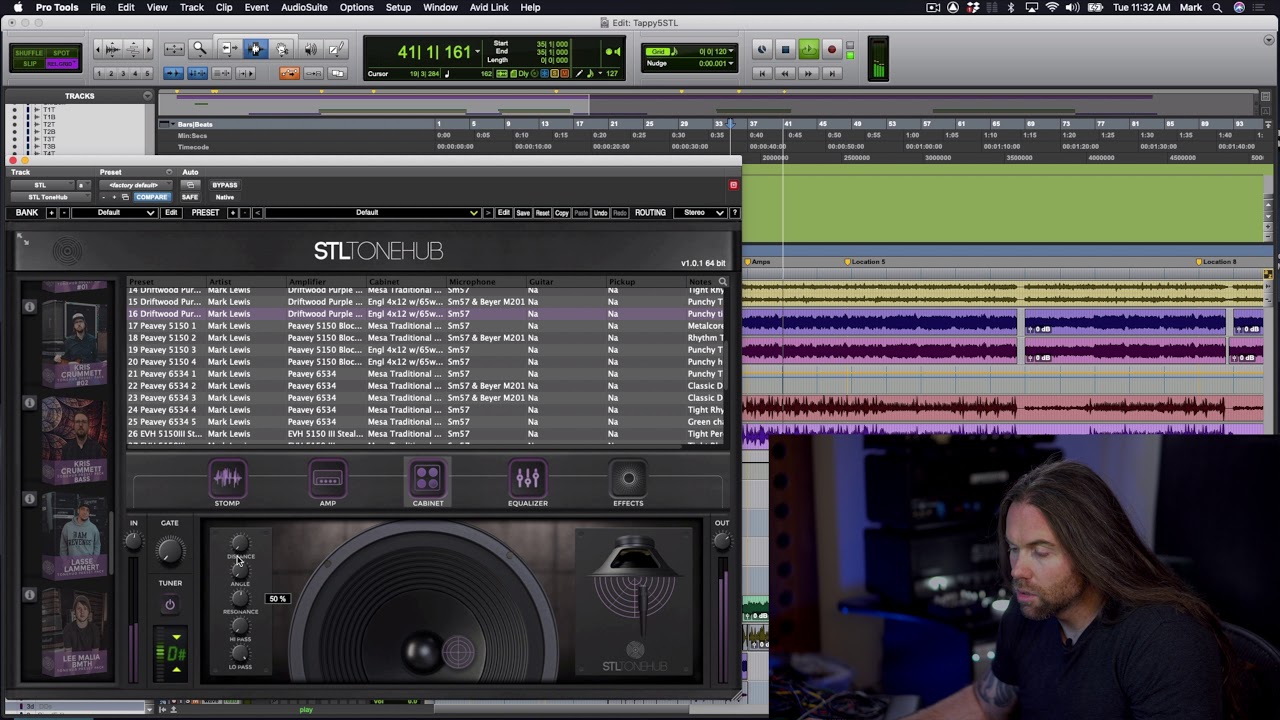
Task: Toggle the COMPARE button
Action: tap(152, 197)
